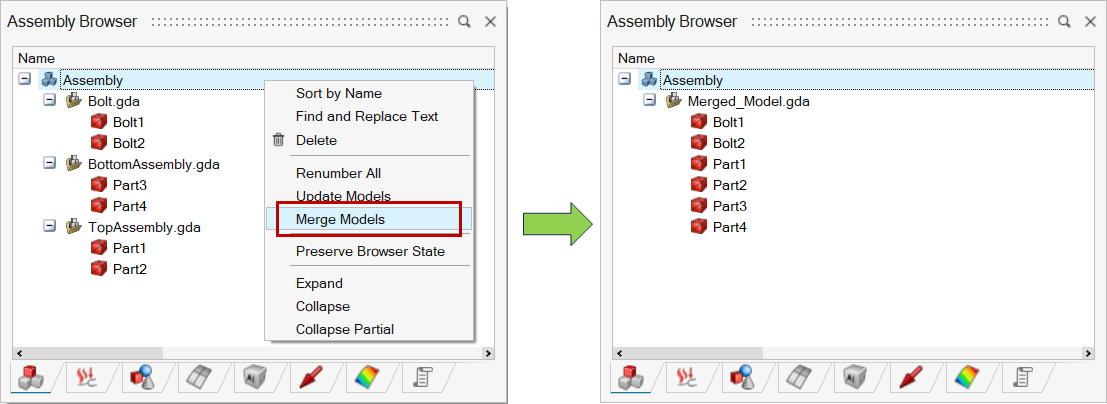1107x404 pixels.
Task: Collapse the TopAssembly.gda tree node
Action: point(49,227)
